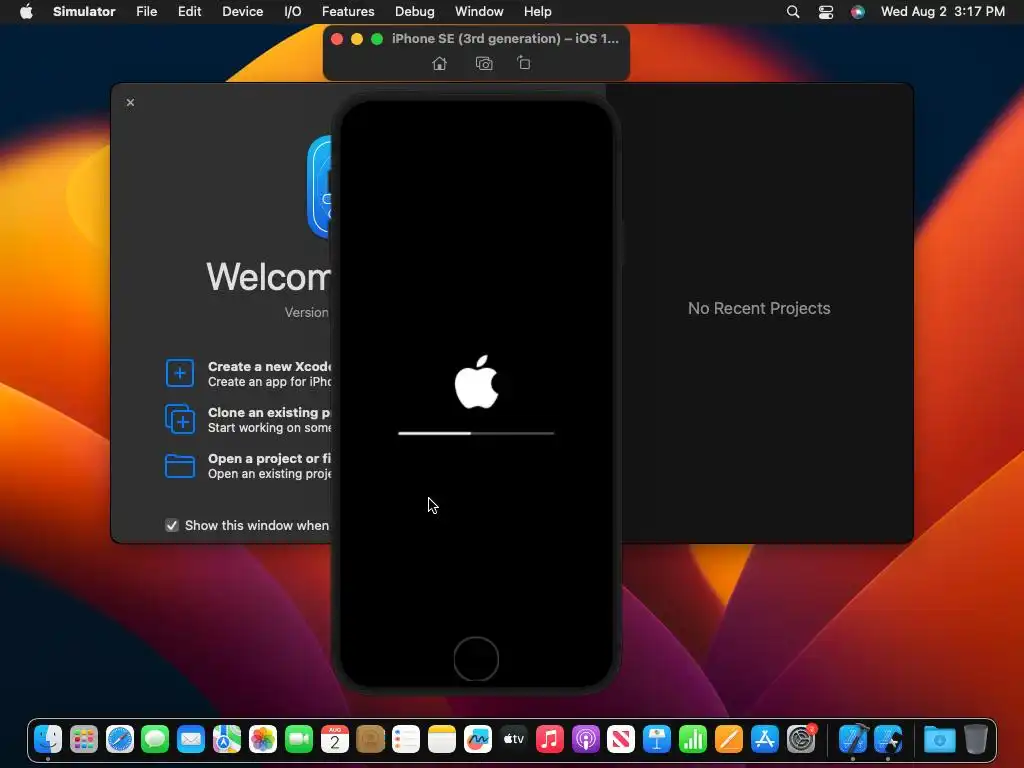Open Freeform from the Dock

click(x=478, y=739)
